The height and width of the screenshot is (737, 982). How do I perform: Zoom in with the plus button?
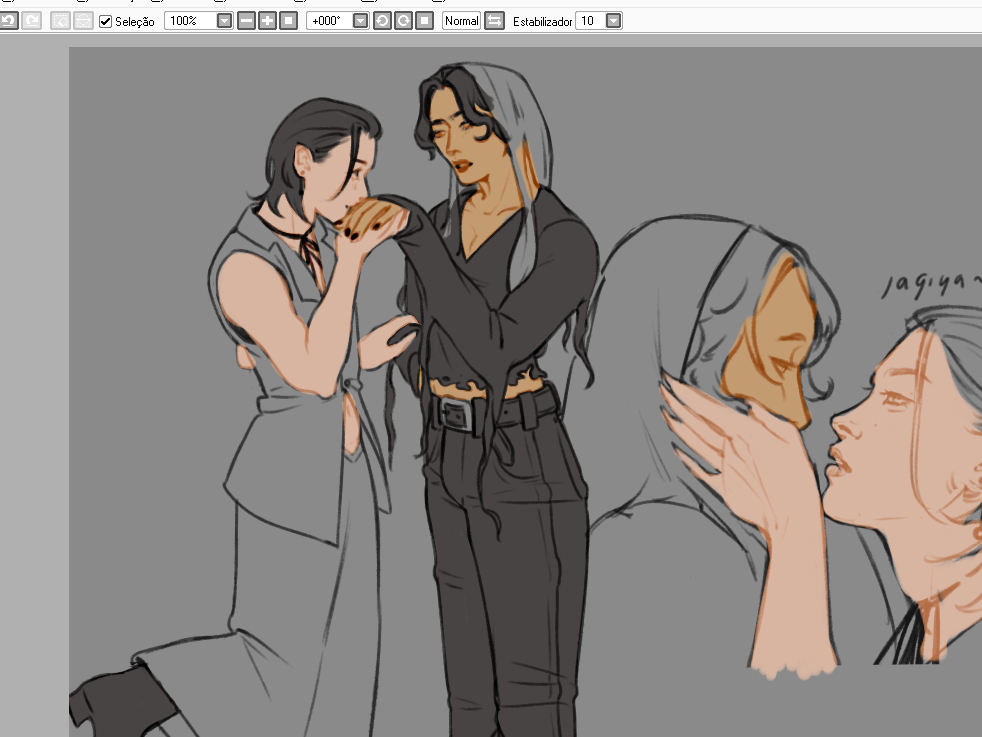click(267, 21)
